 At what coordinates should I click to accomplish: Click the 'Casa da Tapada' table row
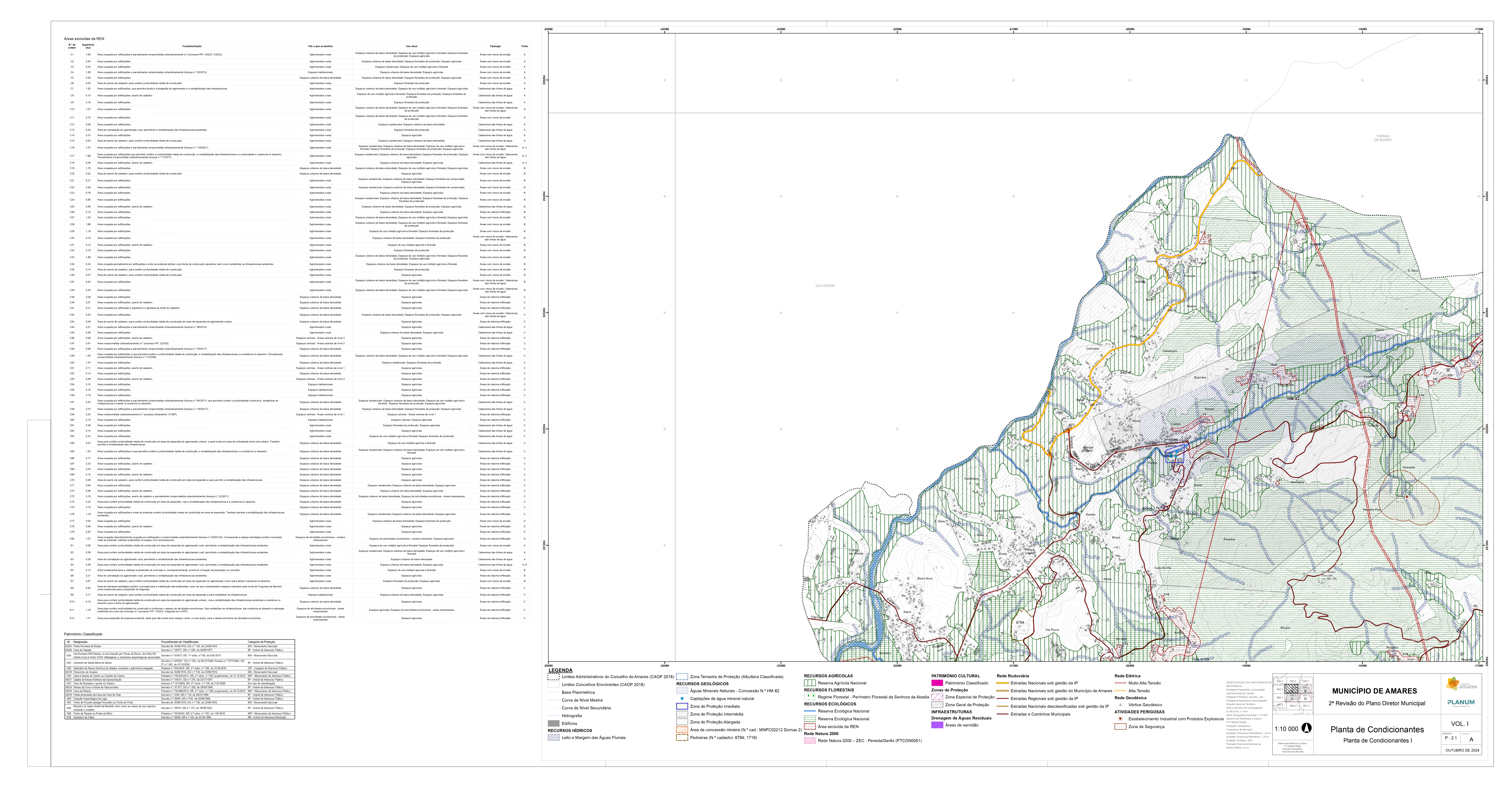click(180, 650)
